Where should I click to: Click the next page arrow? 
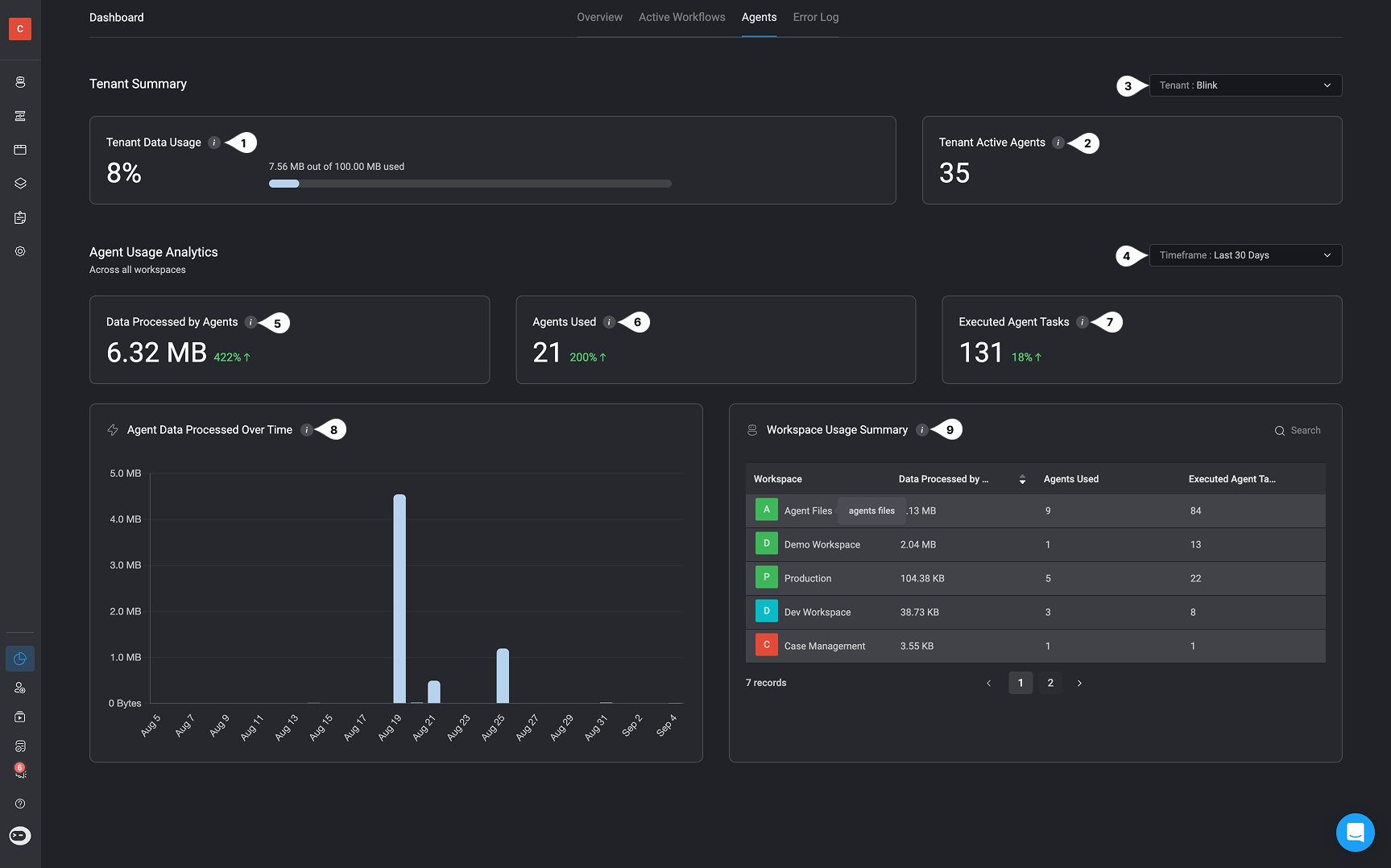[1079, 683]
